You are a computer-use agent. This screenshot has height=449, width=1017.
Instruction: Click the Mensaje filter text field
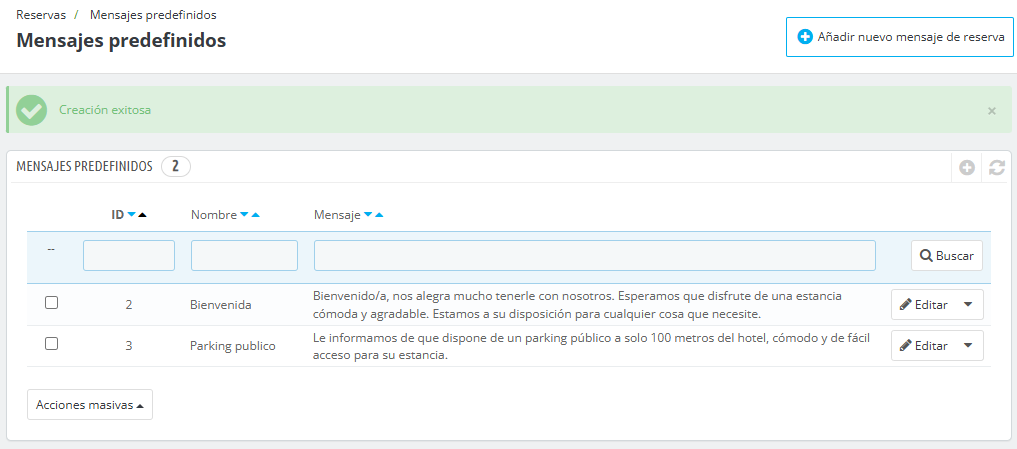(x=594, y=256)
